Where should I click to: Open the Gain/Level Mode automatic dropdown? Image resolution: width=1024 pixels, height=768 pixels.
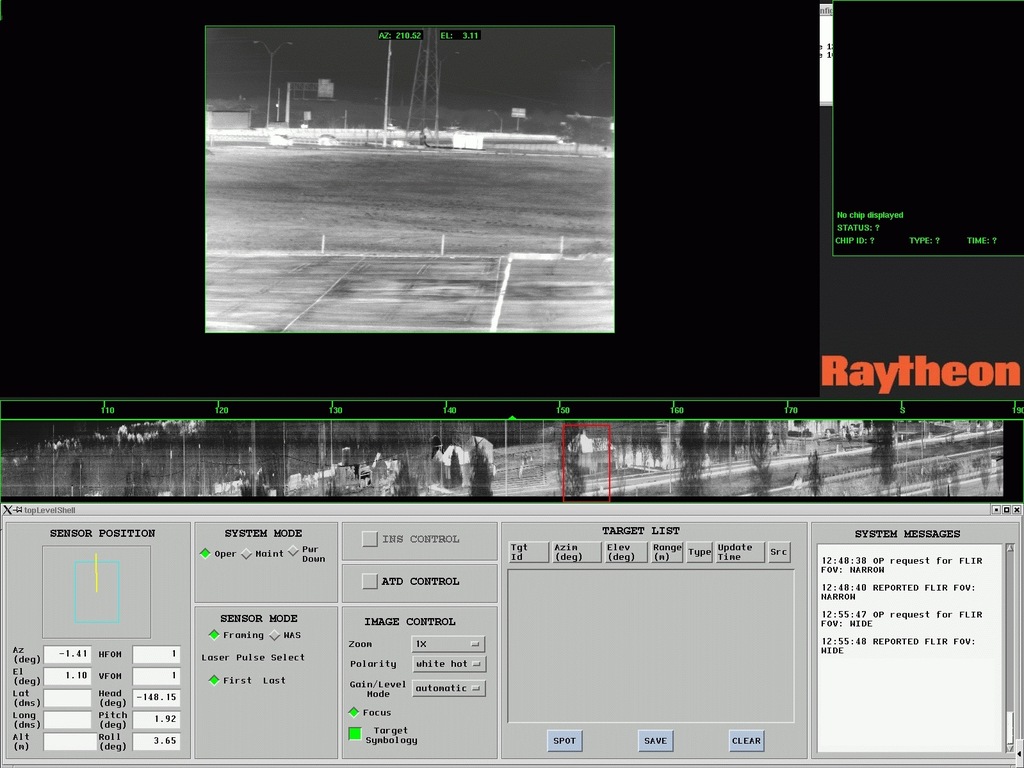pos(448,688)
